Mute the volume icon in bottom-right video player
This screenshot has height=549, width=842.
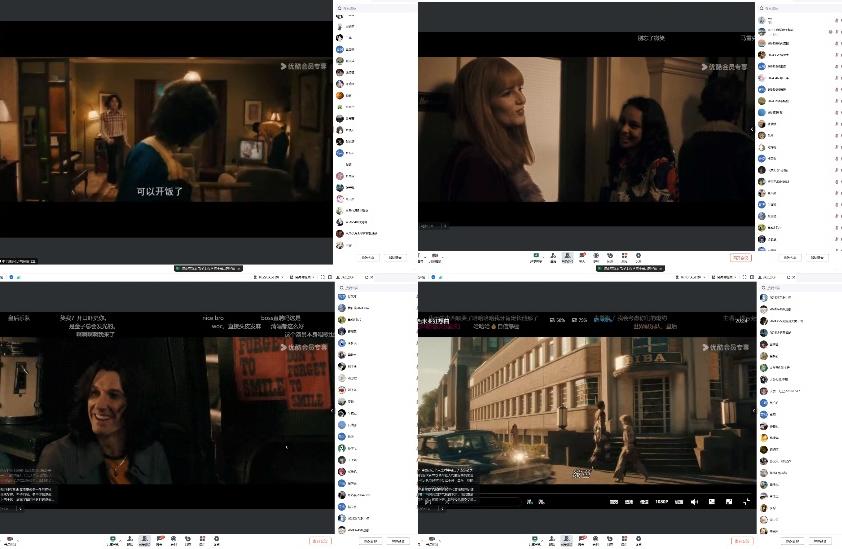pos(694,502)
